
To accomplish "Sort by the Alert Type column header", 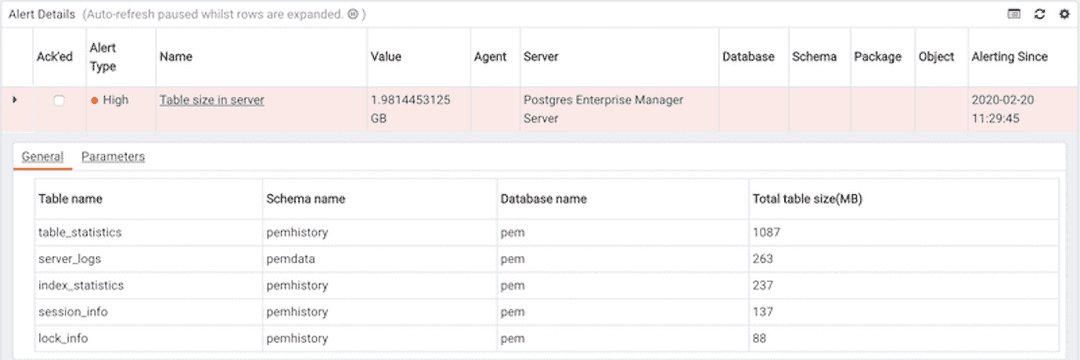I will tap(103, 57).
